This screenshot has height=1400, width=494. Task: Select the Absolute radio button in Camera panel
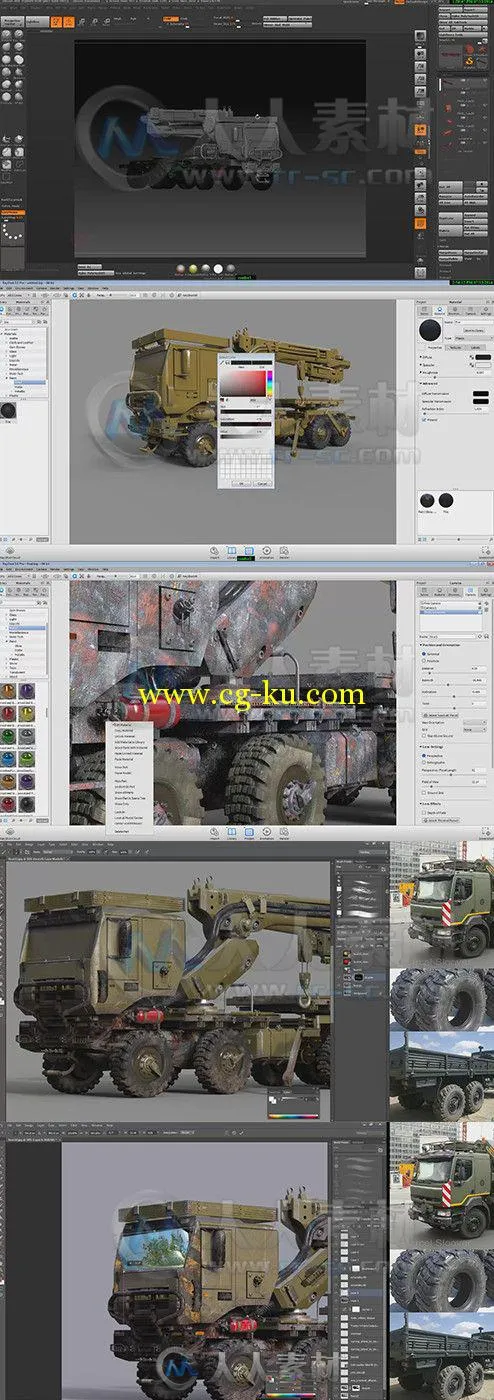tap(424, 661)
